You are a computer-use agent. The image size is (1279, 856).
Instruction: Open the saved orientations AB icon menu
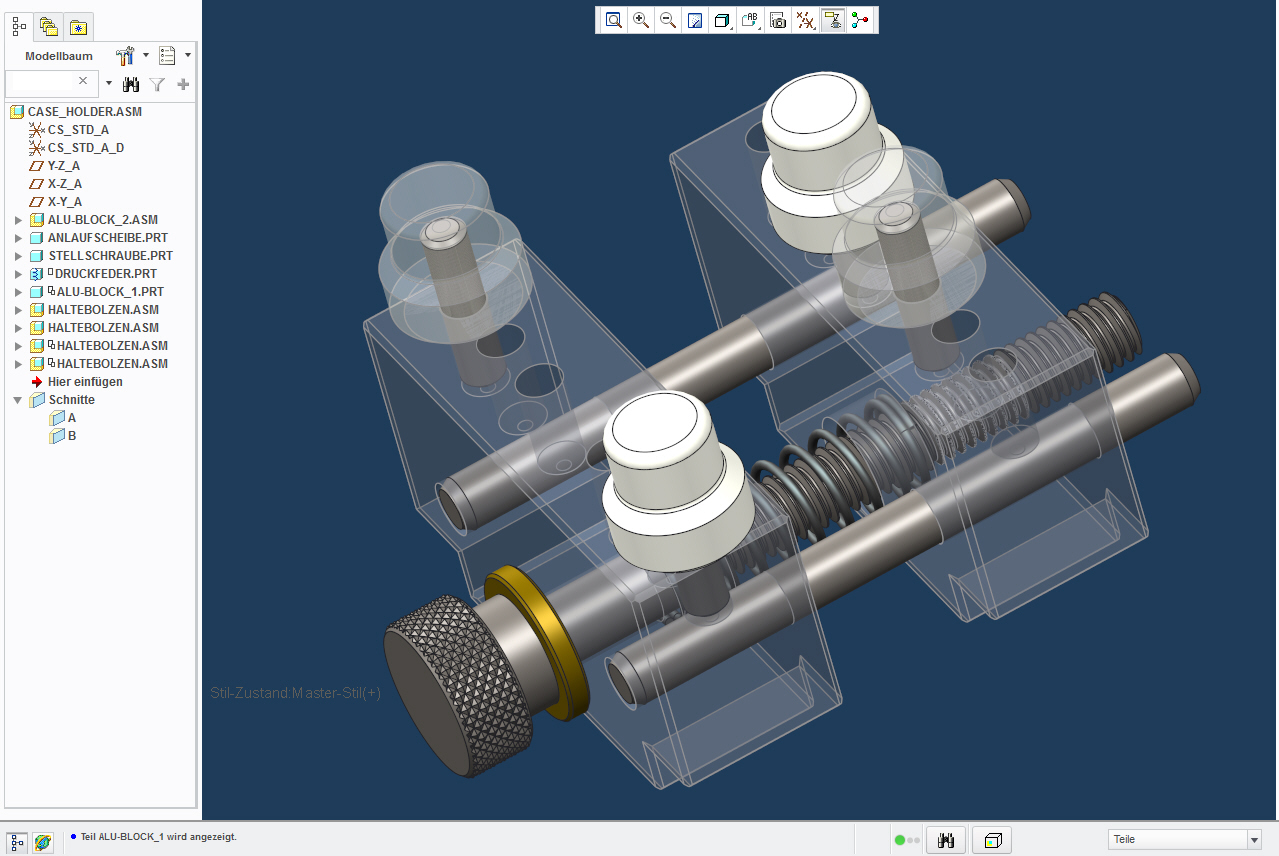[x=750, y=20]
